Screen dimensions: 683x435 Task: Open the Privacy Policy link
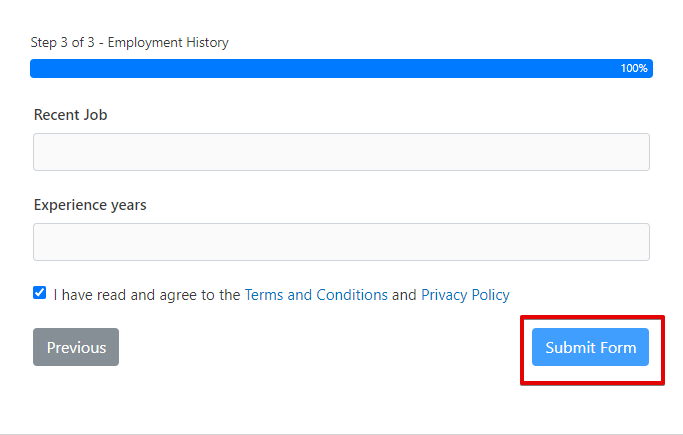tap(465, 295)
